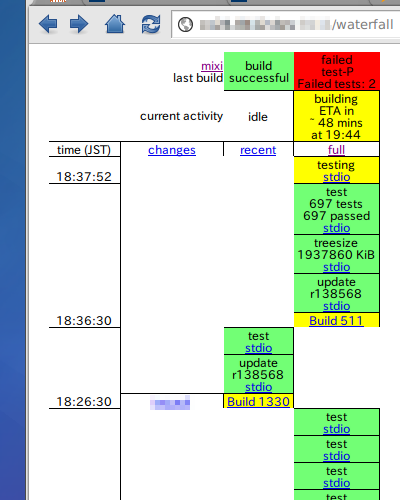Open the mixi link
The image size is (400, 500).
click(x=212, y=66)
